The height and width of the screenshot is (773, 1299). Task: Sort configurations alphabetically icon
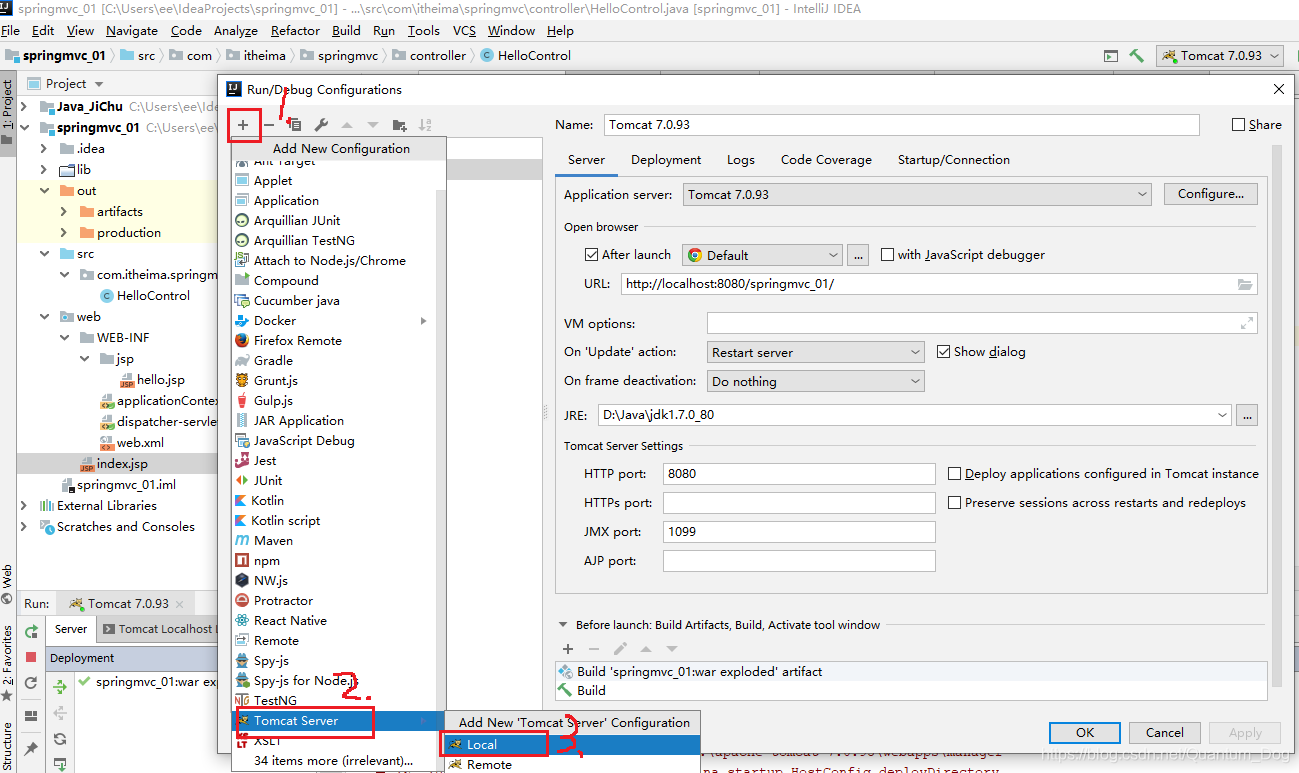coord(425,125)
